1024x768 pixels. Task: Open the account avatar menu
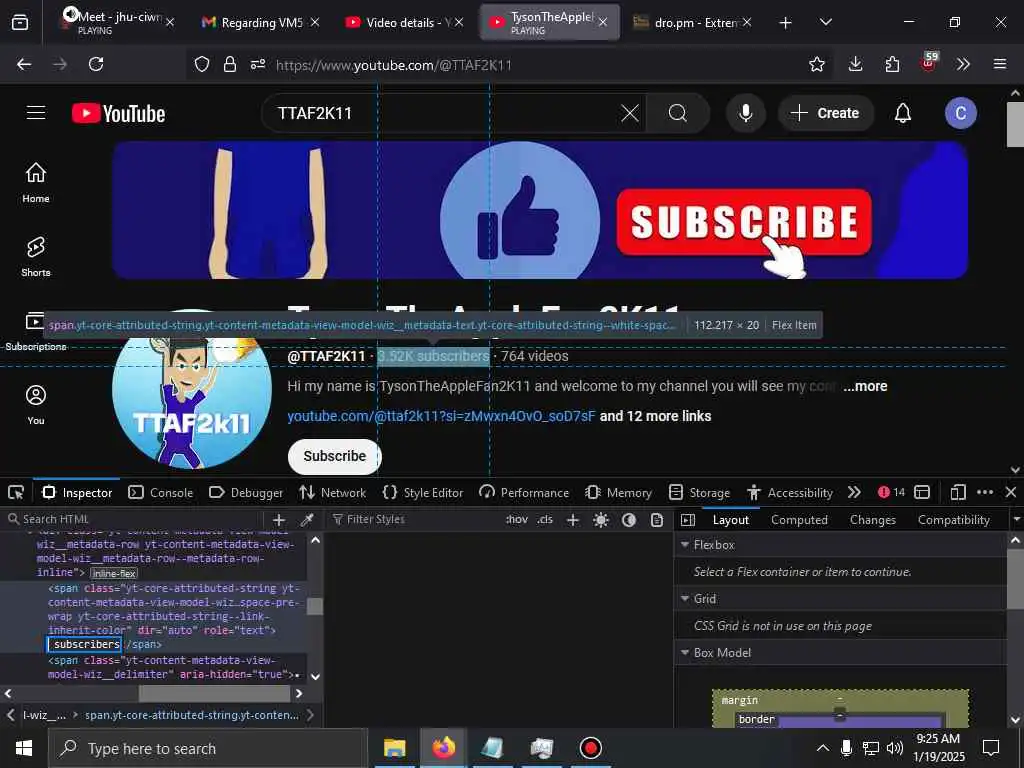pos(961,113)
